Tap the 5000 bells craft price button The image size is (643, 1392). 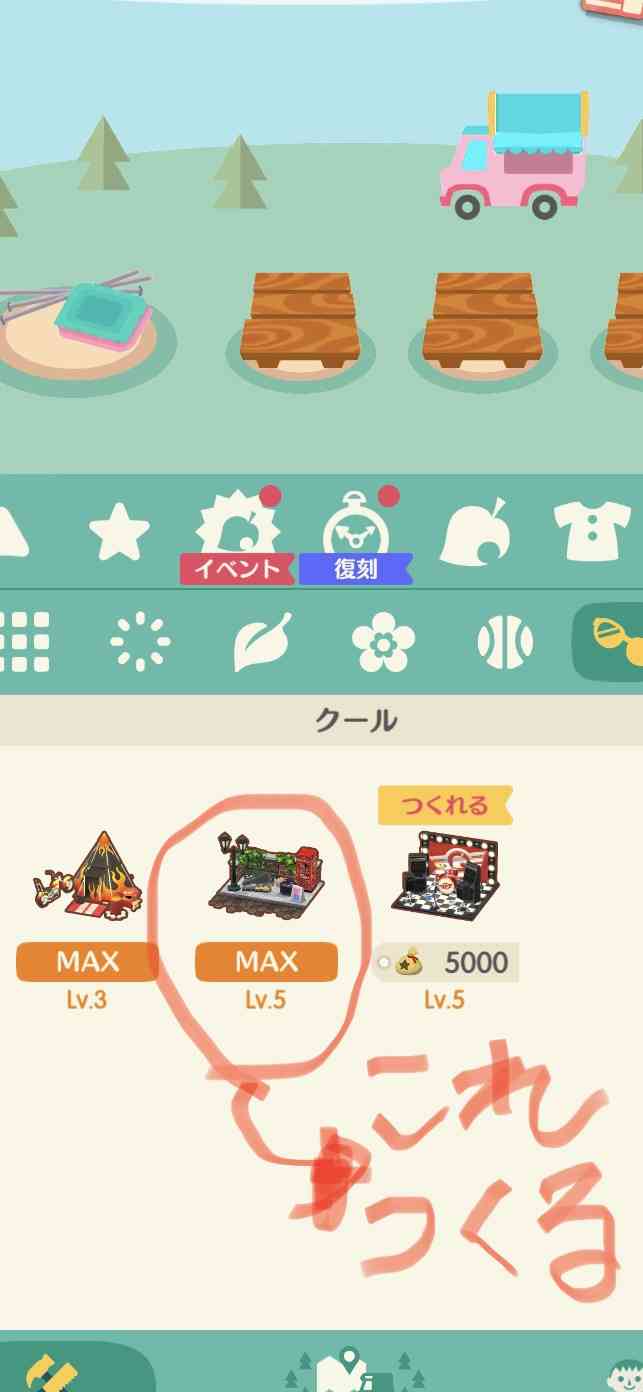[x=447, y=963]
